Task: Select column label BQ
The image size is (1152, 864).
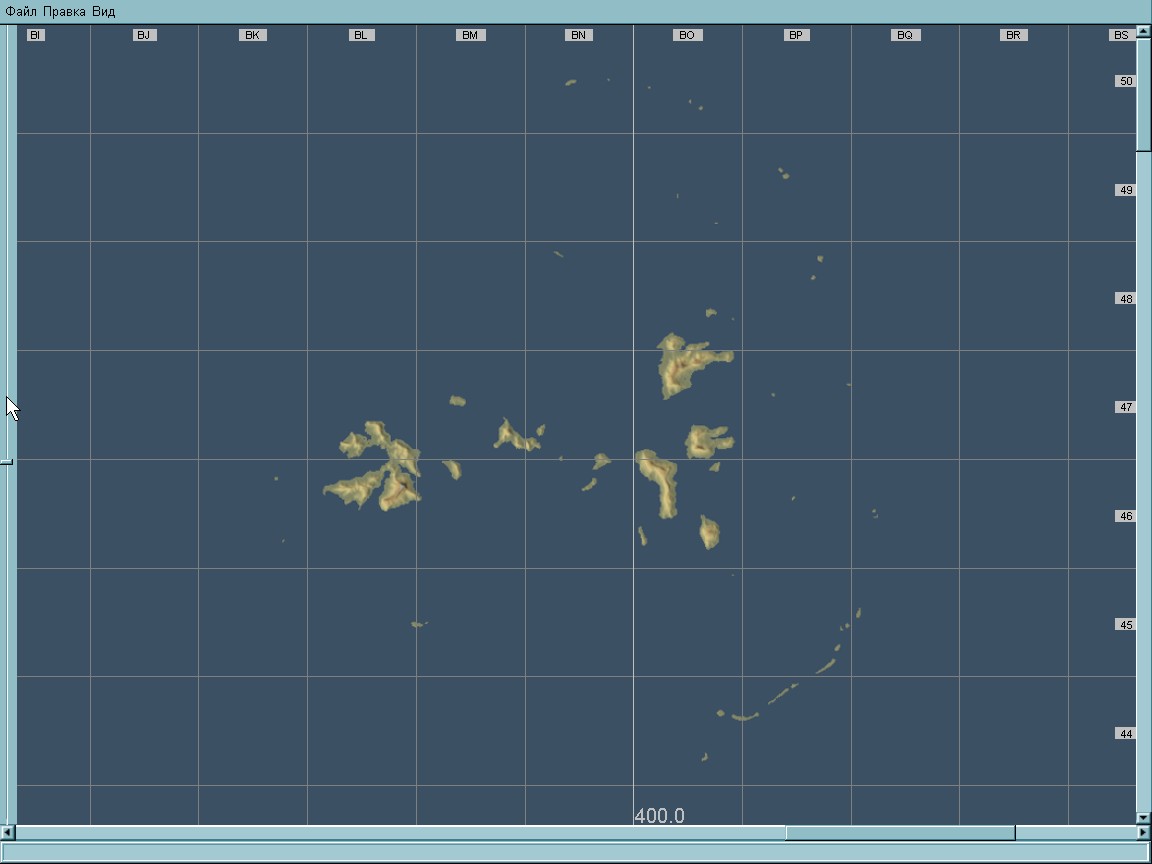Action: [x=905, y=35]
